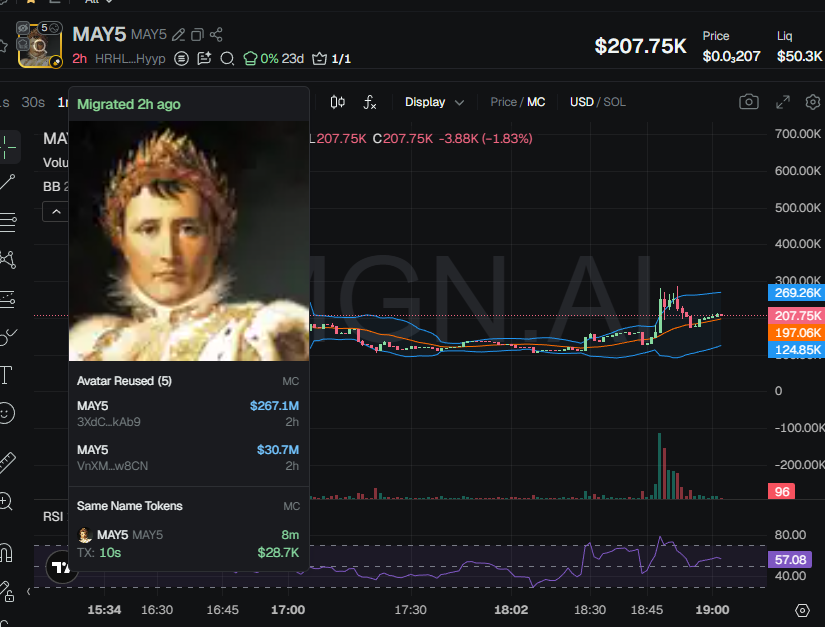Click the crown 1/1 indicator

click(x=331, y=58)
